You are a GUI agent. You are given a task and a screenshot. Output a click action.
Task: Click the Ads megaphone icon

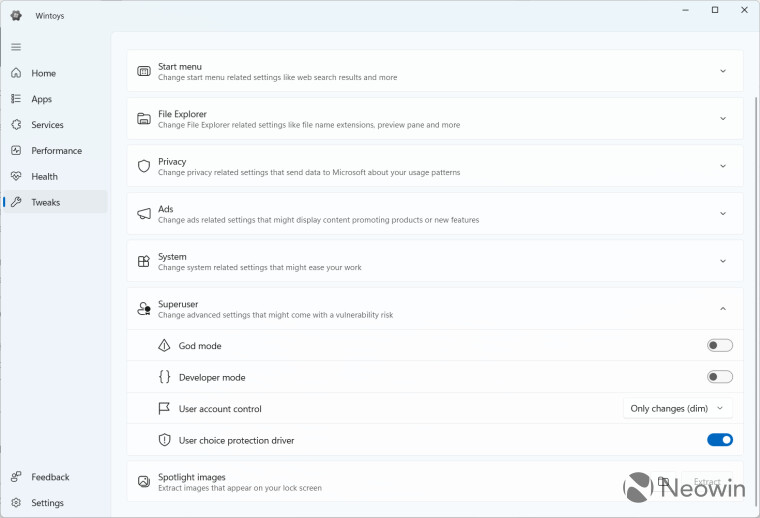coord(144,214)
